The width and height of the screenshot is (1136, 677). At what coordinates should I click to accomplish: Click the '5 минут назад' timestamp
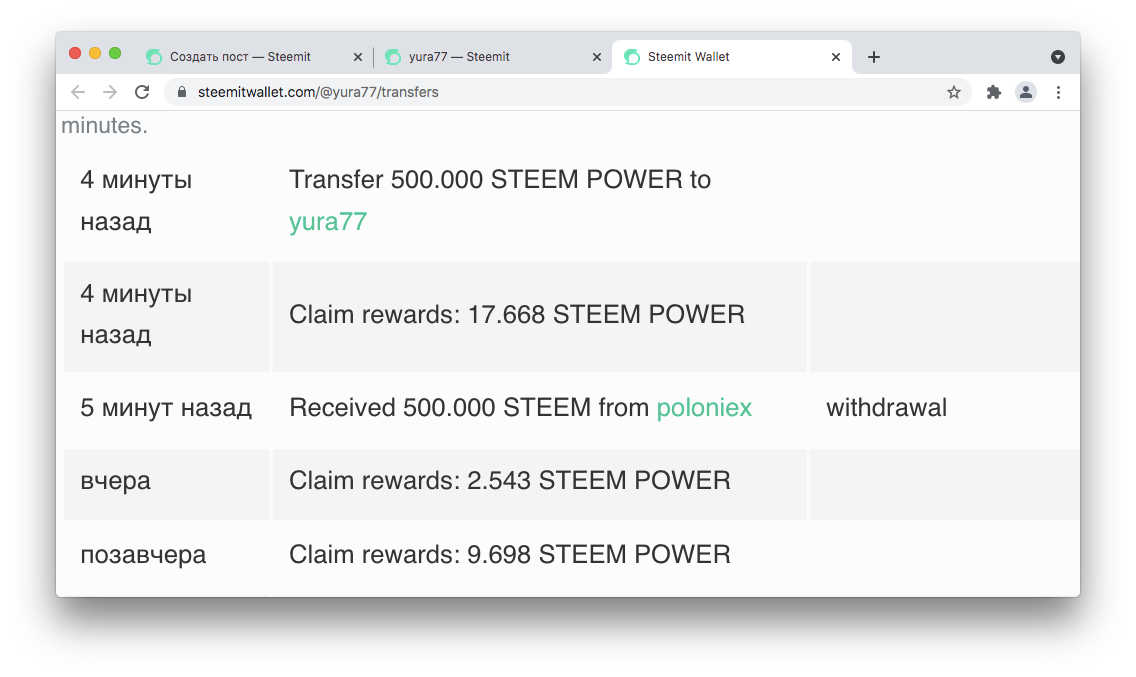[166, 407]
